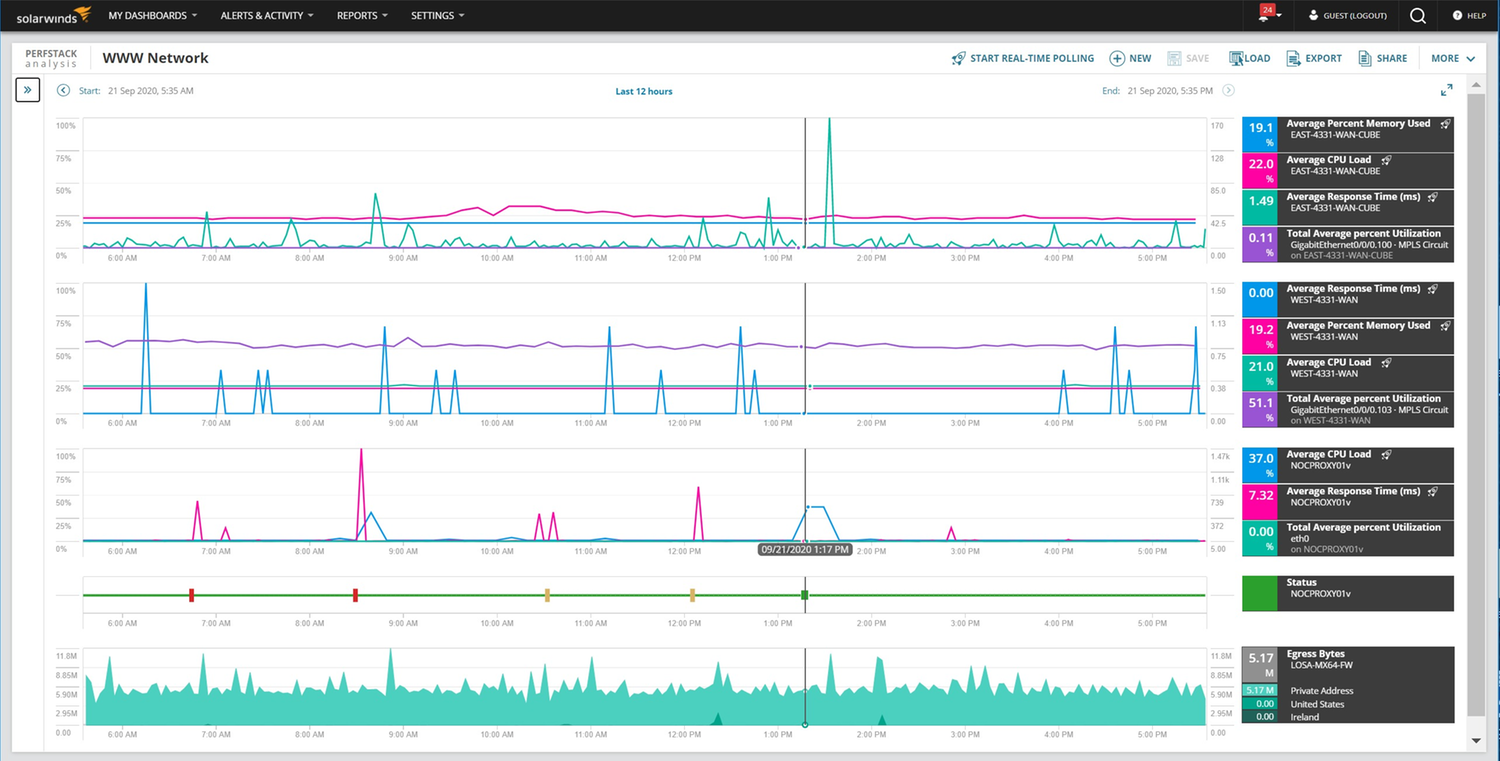Click the Last 12 hours time range link
Viewport: 1500px width, 761px height.
[644, 90]
